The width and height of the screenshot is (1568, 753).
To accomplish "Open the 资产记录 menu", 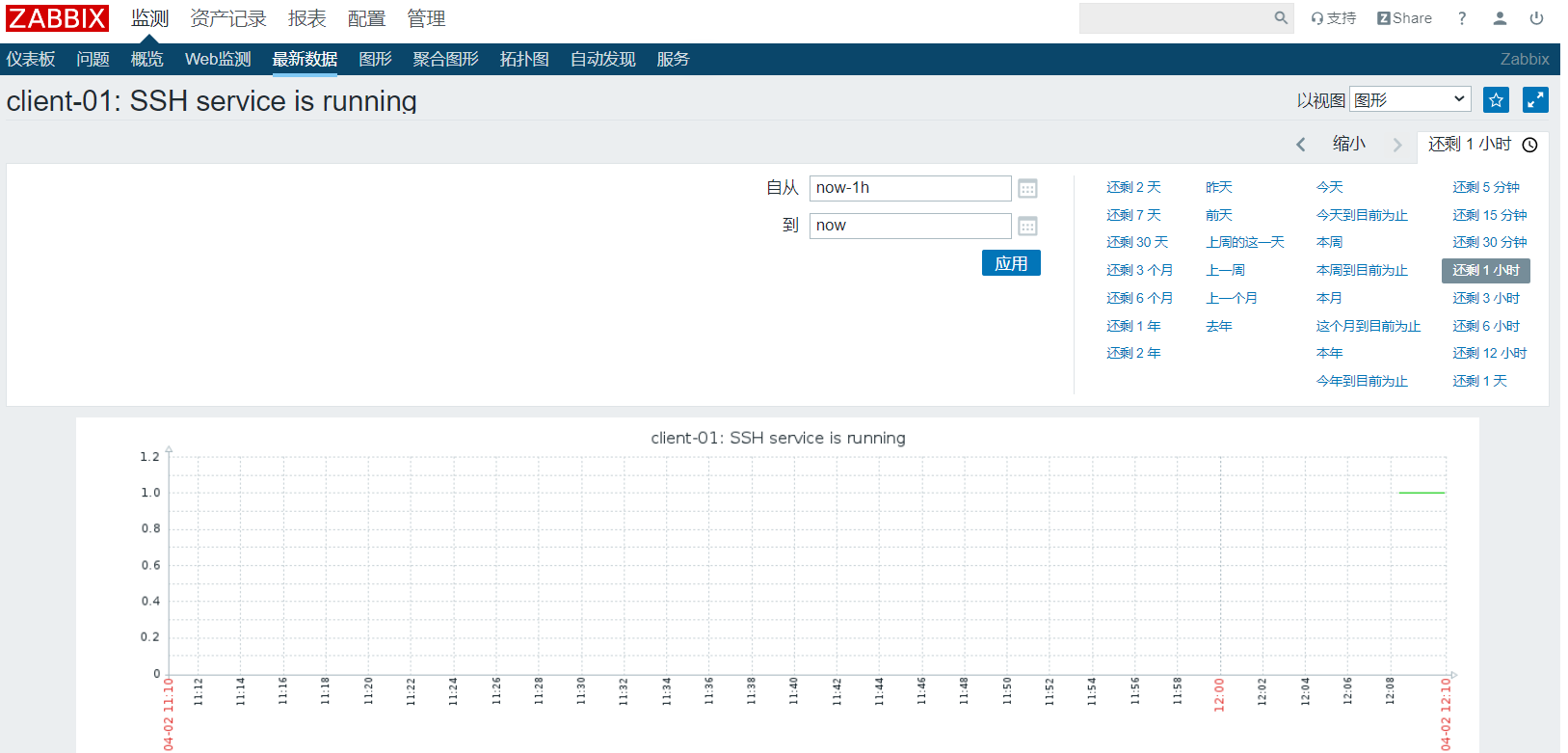I will pyautogui.click(x=228, y=18).
